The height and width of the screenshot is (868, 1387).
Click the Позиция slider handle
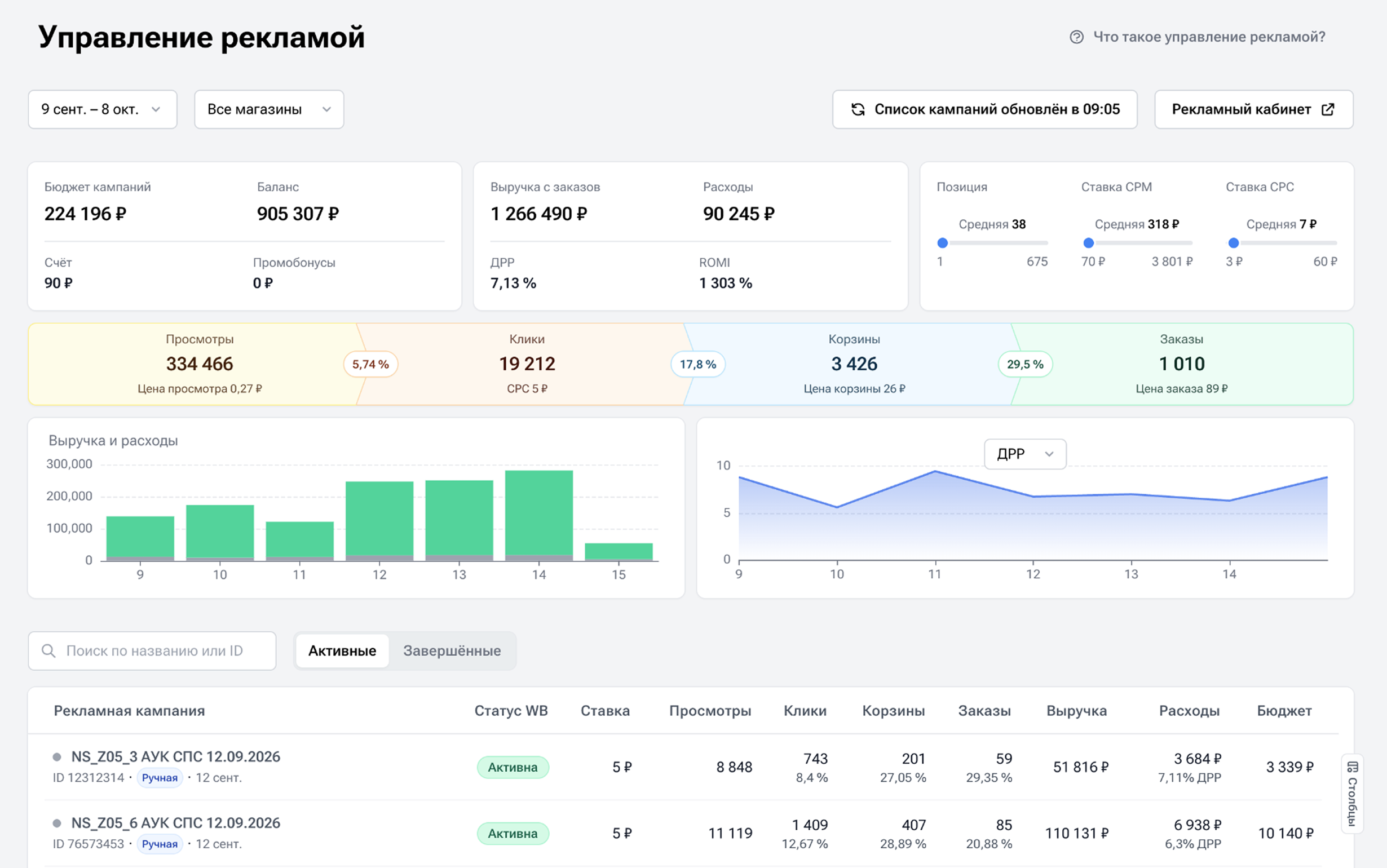pyautogui.click(x=942, y=243)
